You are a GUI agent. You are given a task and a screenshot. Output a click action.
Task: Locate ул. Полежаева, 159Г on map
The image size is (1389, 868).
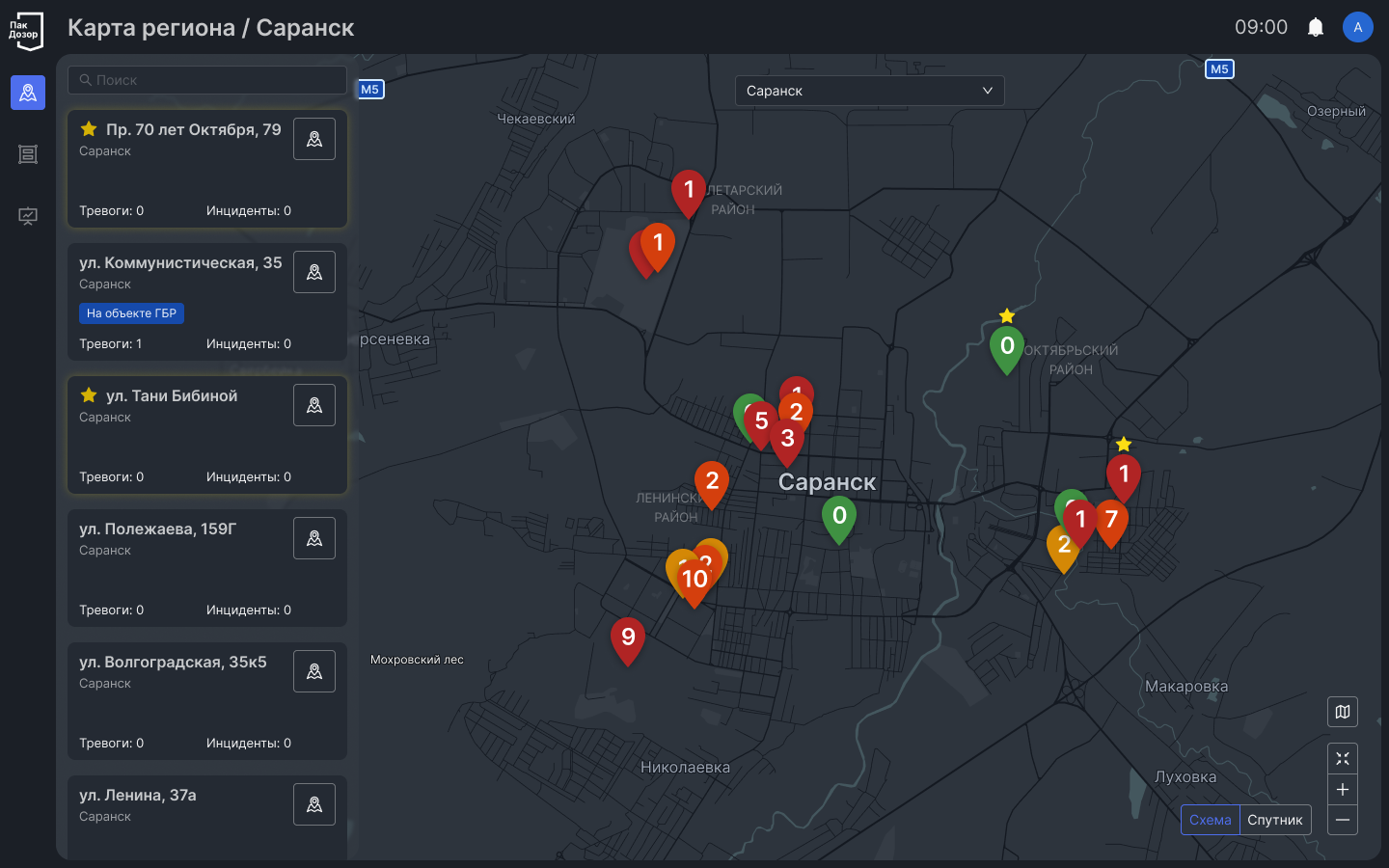coord(314,538)
